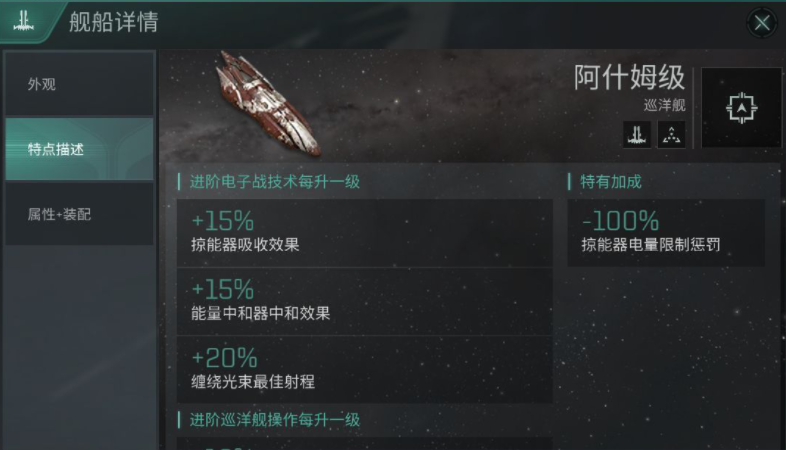Tap the +20% 缠绕光束最佳射程 bonus card
786x450 pixels.
(364, 369)
